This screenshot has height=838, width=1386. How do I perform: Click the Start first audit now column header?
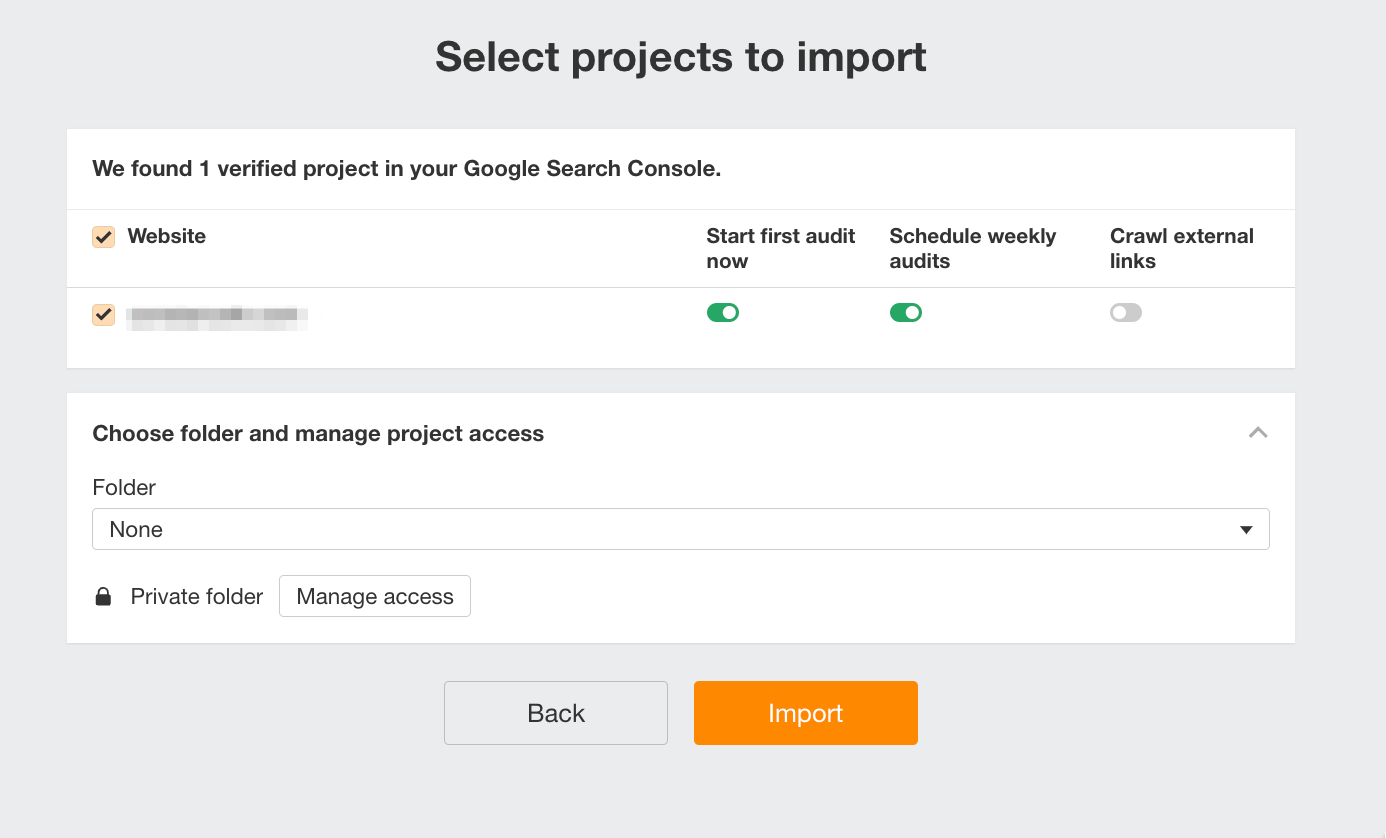click(780, 248)
